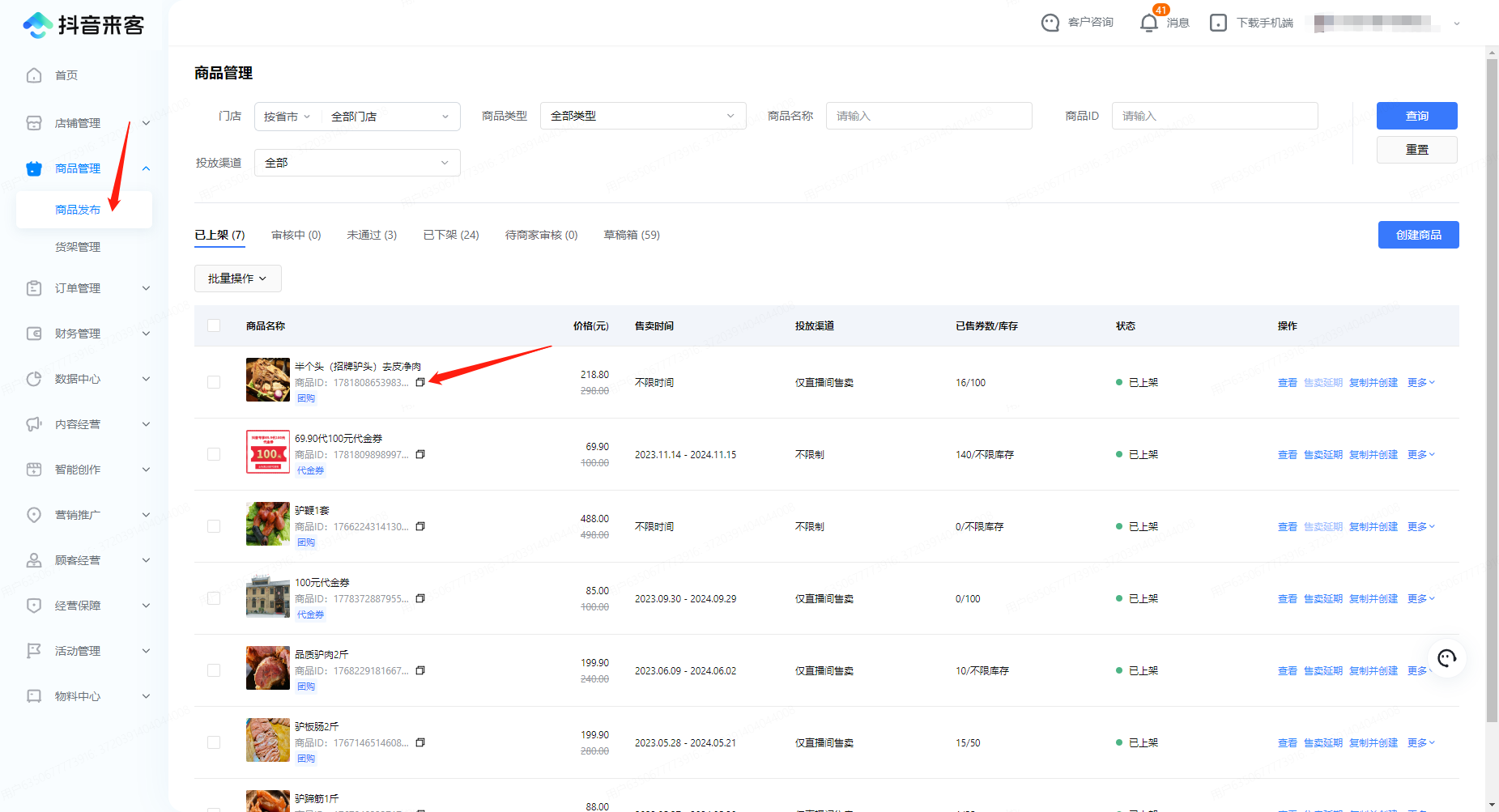
Task: Click the 商品名称 input field
Action: (928, 116)
